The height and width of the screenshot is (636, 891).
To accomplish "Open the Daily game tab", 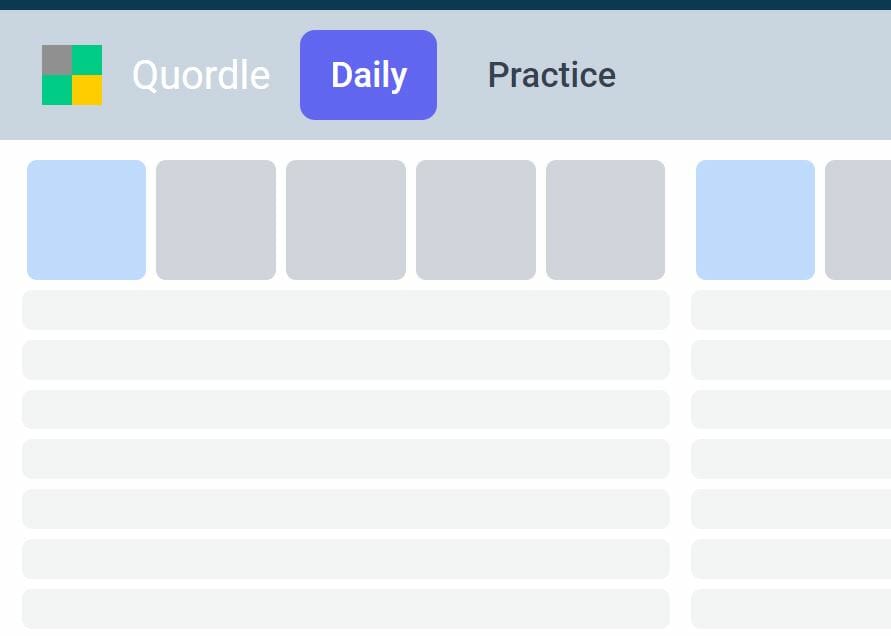I will (x=368, y=75).
